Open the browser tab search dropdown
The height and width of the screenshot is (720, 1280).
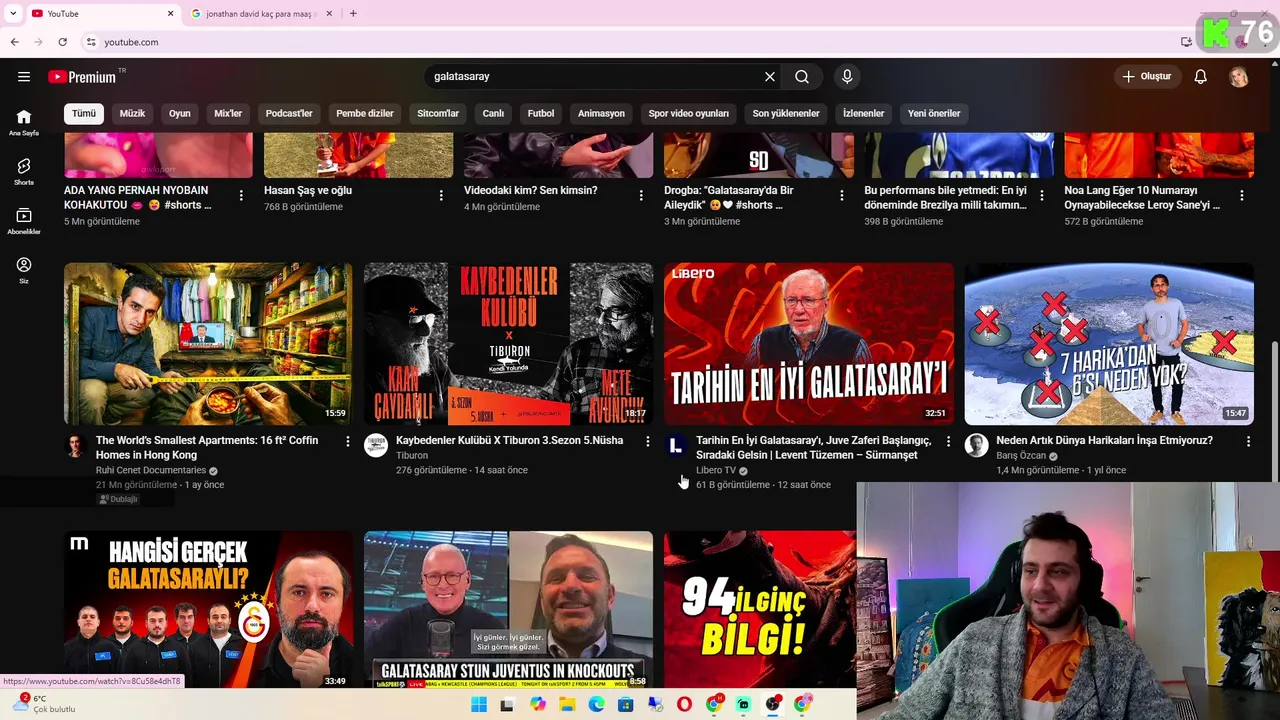(x=13, y=13)
